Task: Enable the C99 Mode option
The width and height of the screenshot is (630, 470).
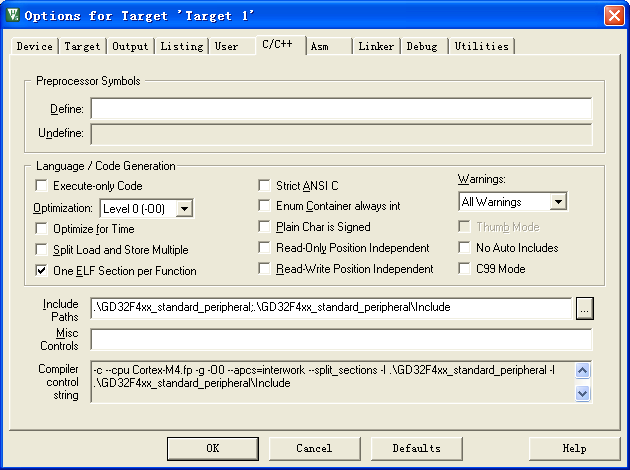Action: click(466, 269)
